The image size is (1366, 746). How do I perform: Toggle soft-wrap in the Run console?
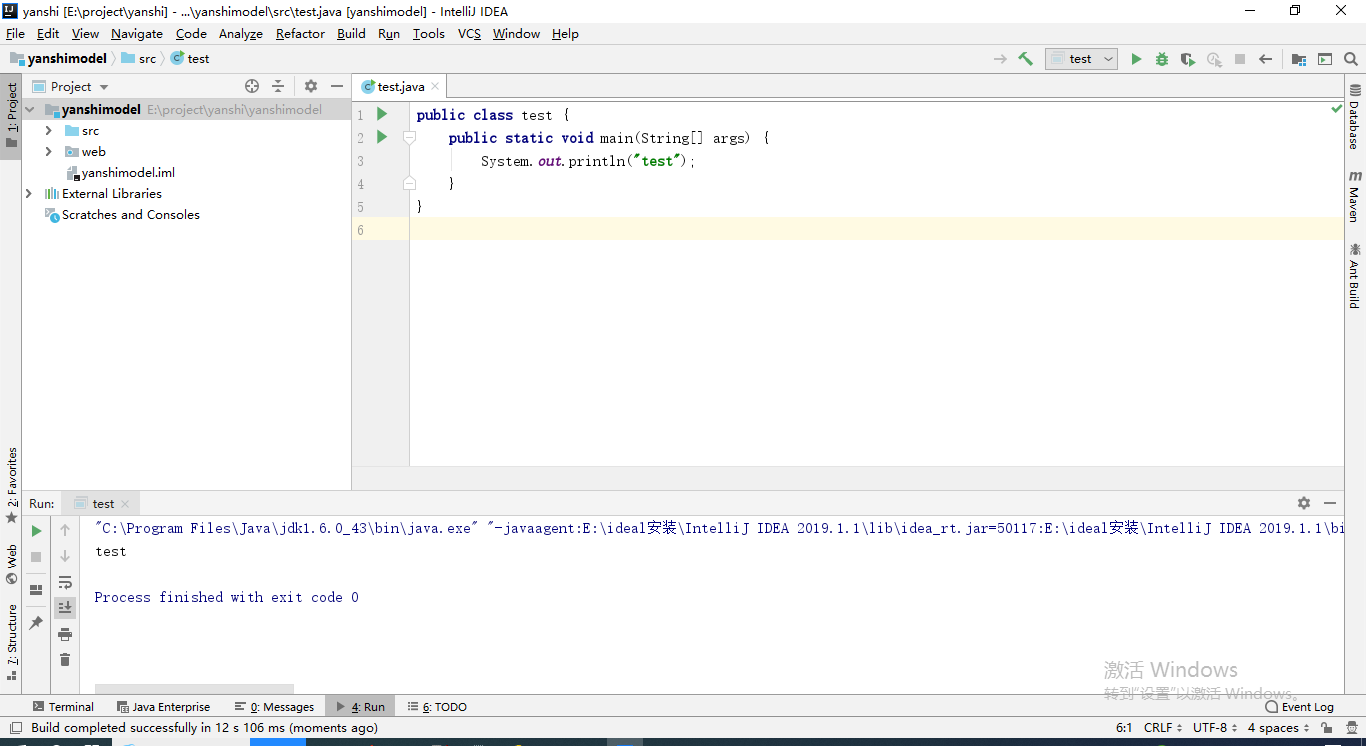click(x=65, y=582)
